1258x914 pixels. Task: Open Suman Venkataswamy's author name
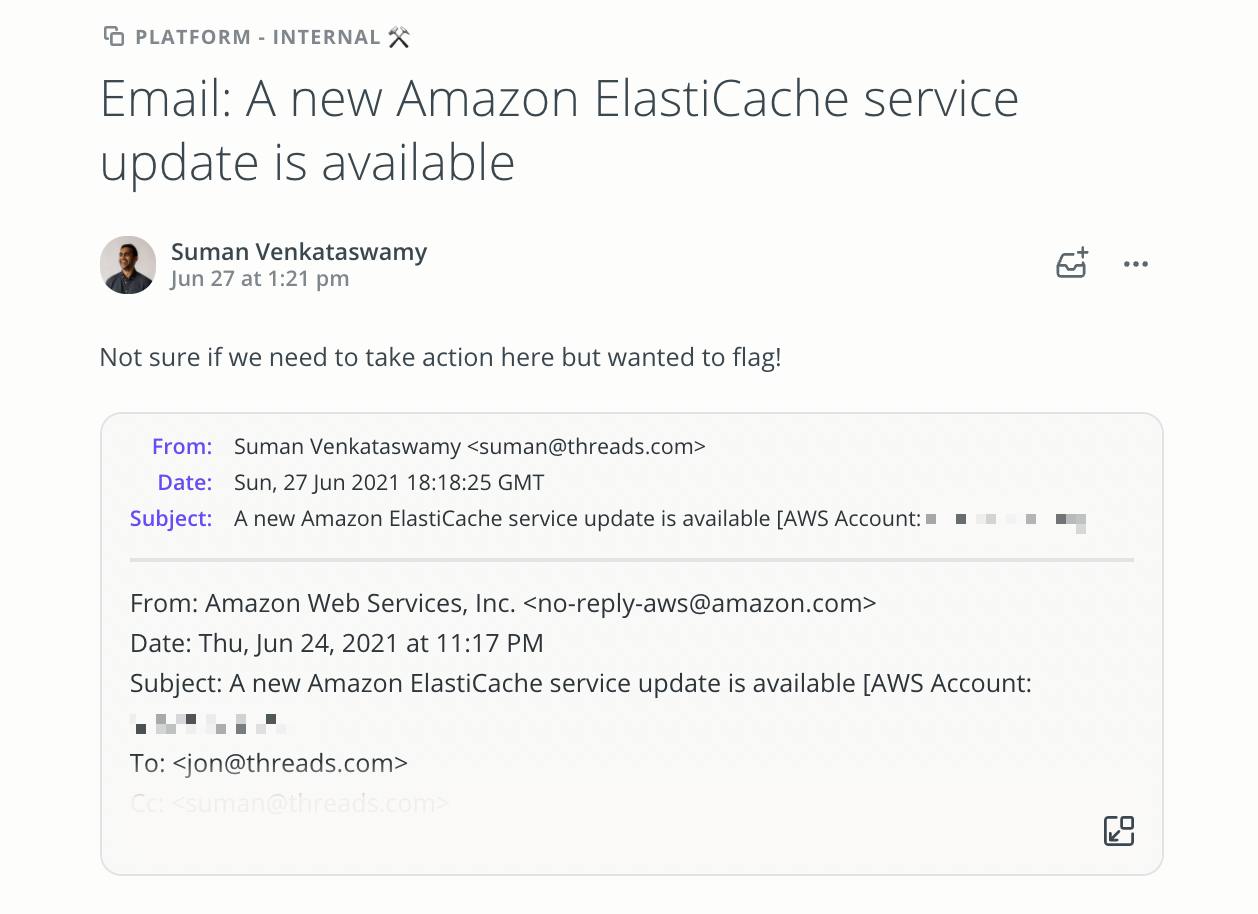pyautogui.click(x=299, y=251)
